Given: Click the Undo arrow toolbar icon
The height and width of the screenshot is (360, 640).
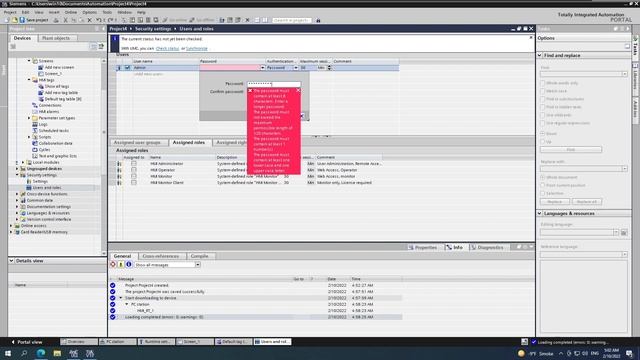Looking at the screenshot, I should coord(98,20).
